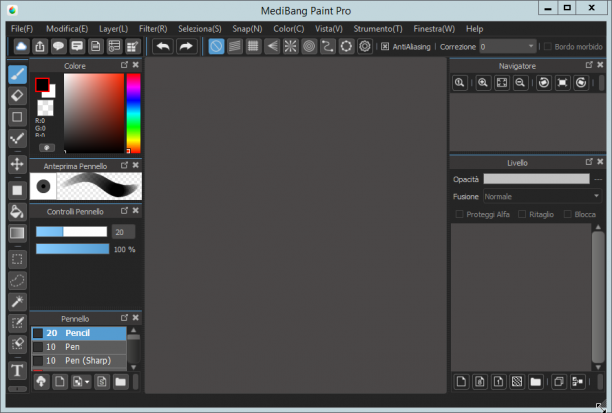Open the Filter(R) menu
Image resolution: width=612 pixels, height=413 pixels.
coord(153,29)
